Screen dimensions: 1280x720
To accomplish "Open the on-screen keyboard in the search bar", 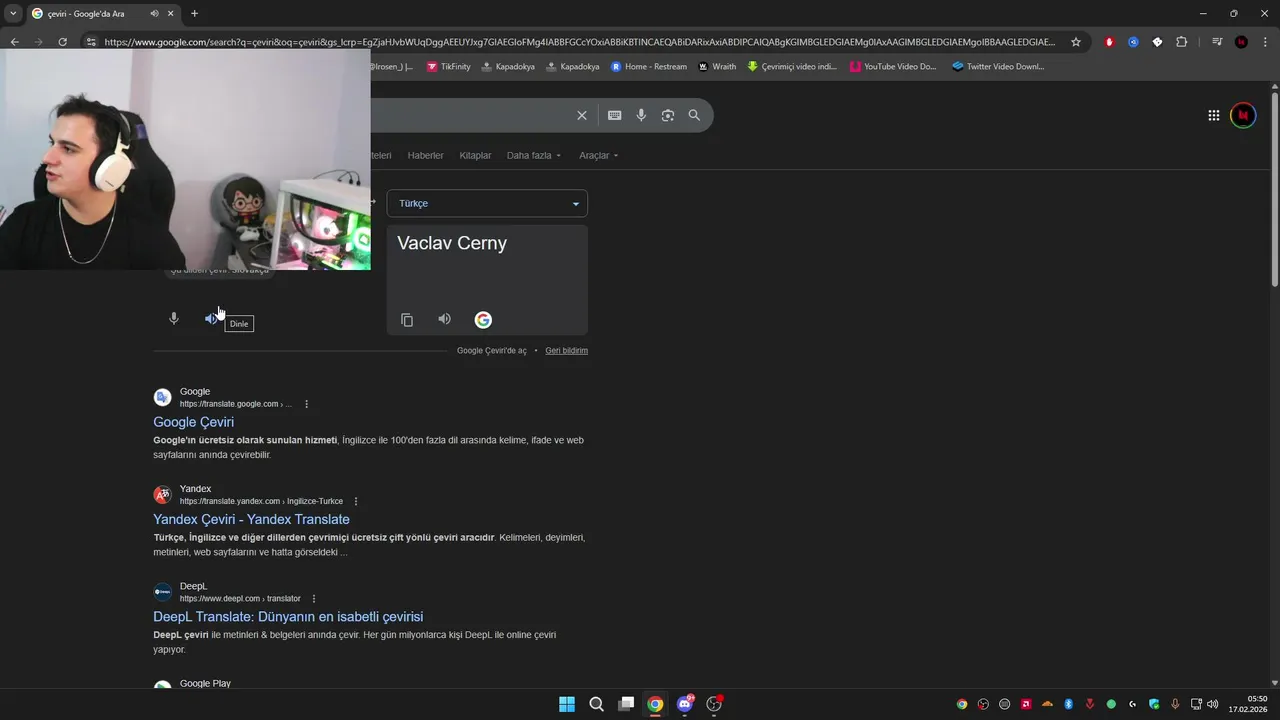I will [615, 115].
